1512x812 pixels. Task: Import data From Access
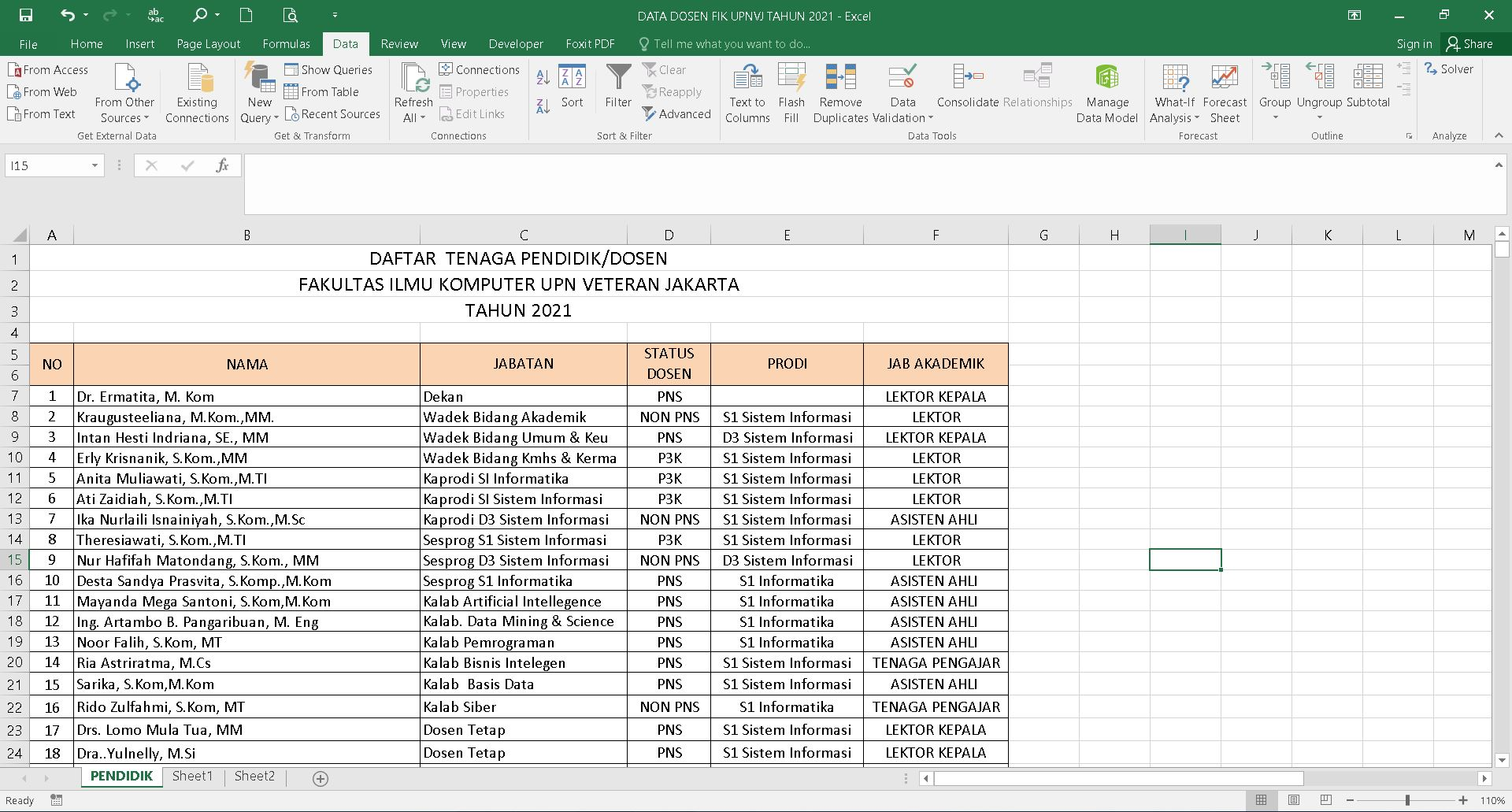point(48,69)
